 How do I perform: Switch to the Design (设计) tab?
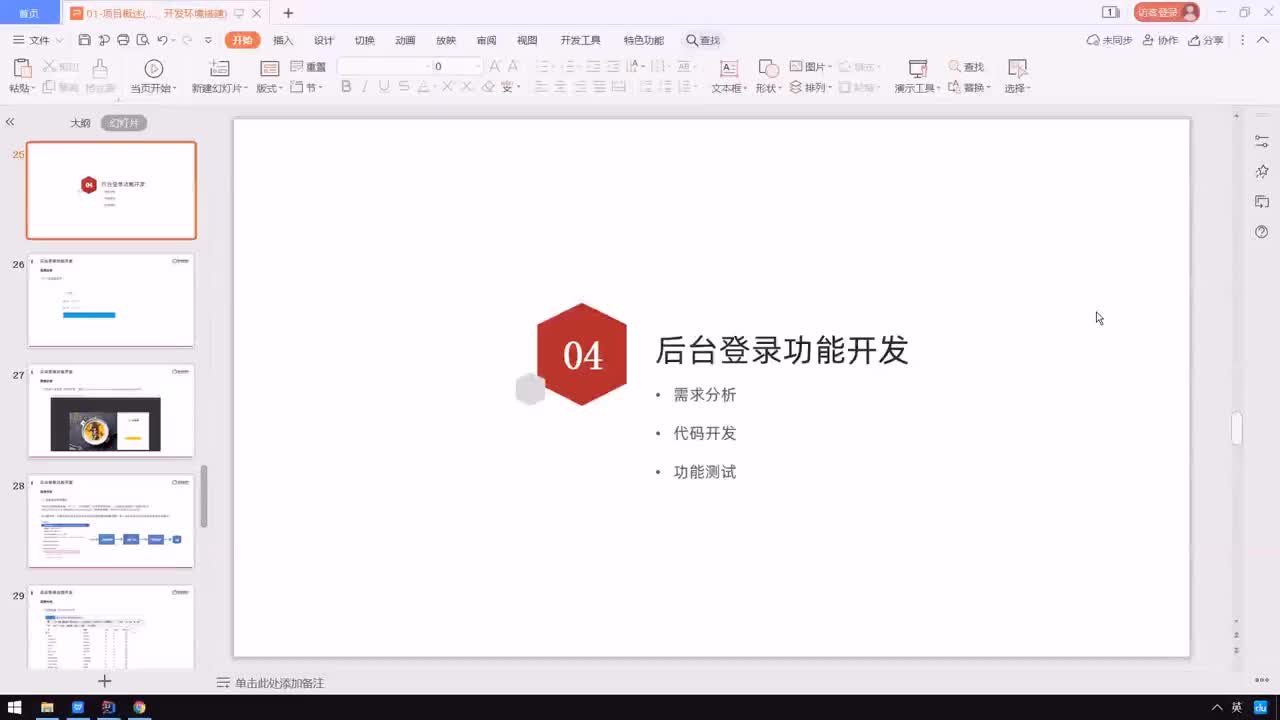(324, 40)
